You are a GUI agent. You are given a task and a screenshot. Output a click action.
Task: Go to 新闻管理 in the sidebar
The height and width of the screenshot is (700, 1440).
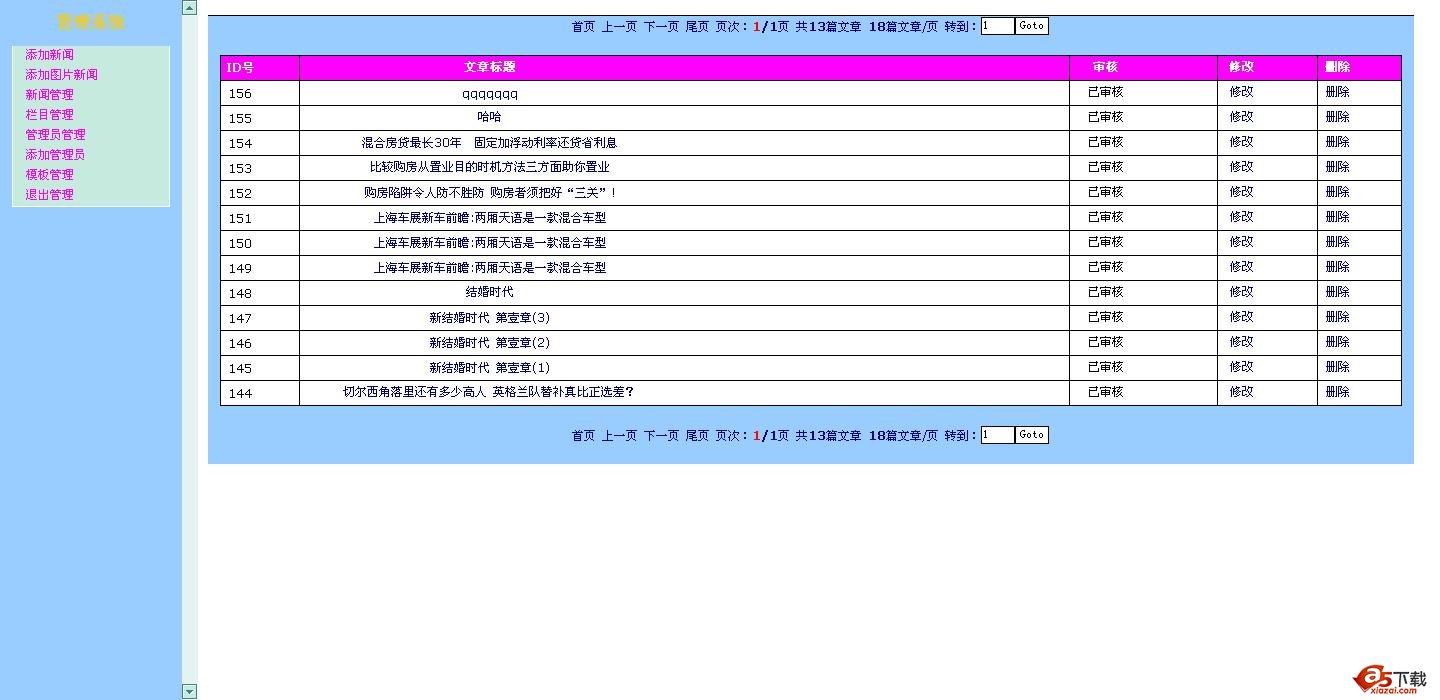click(49, 95)
